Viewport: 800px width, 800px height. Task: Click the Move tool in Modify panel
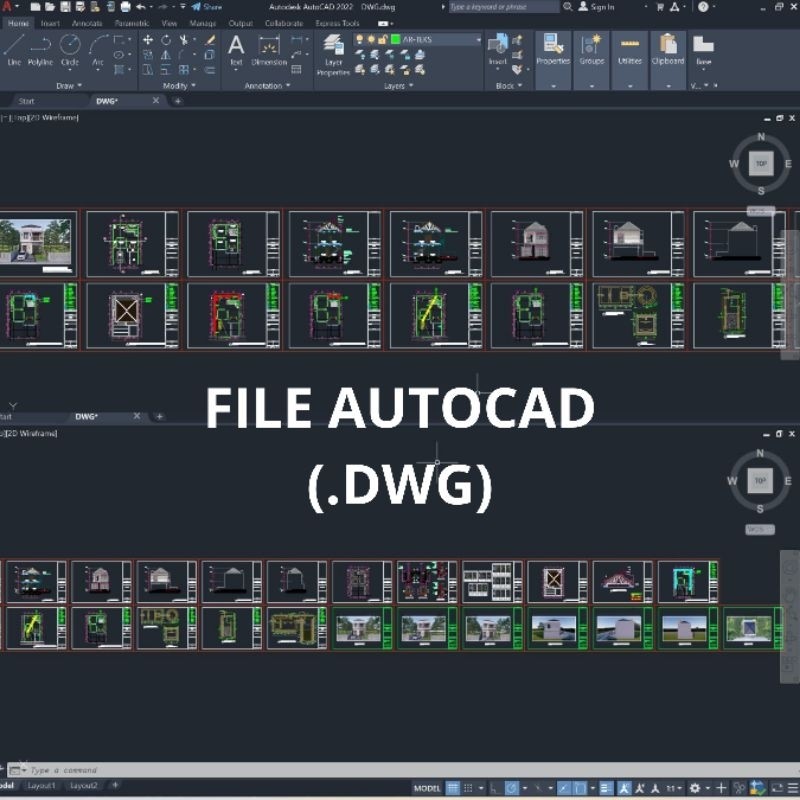148,40
